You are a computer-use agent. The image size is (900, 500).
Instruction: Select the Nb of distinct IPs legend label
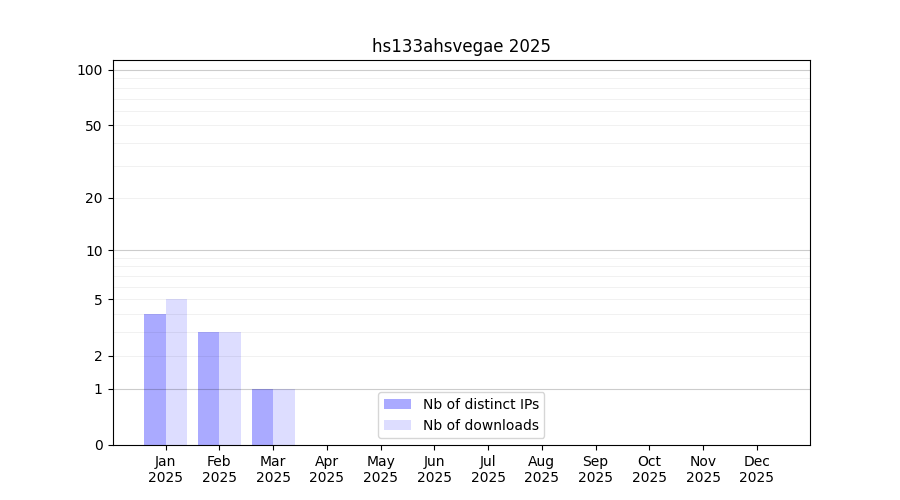click(481, 404)
